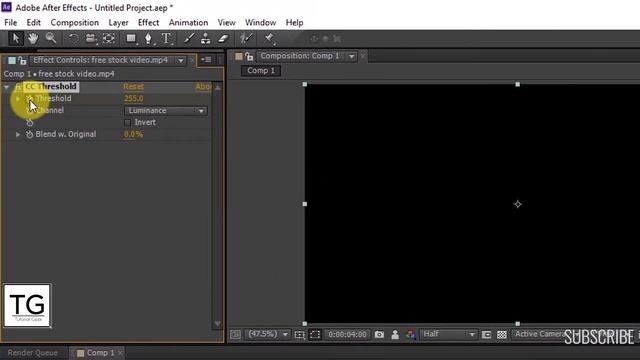Click the Show Channel color circles icon

click(x=411, y=335)
